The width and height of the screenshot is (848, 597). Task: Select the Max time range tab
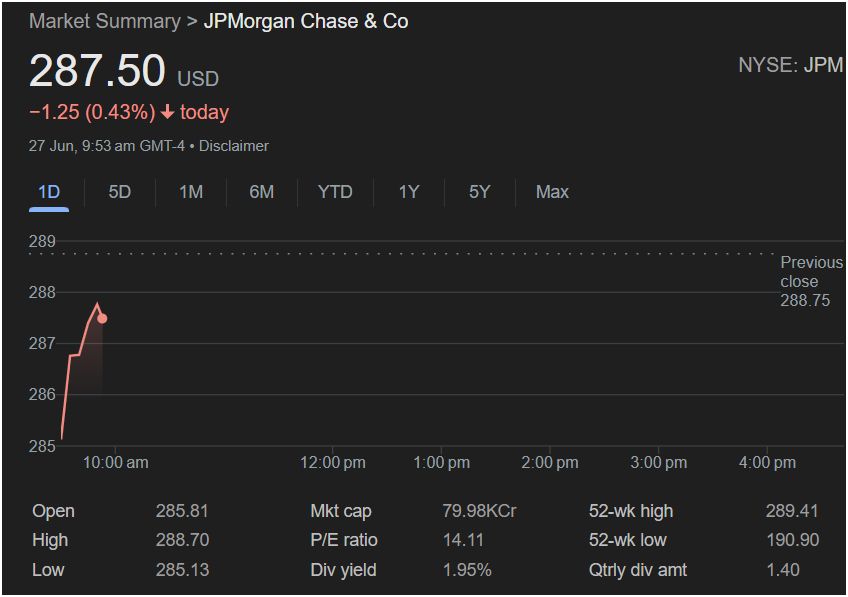pos(552,192)
